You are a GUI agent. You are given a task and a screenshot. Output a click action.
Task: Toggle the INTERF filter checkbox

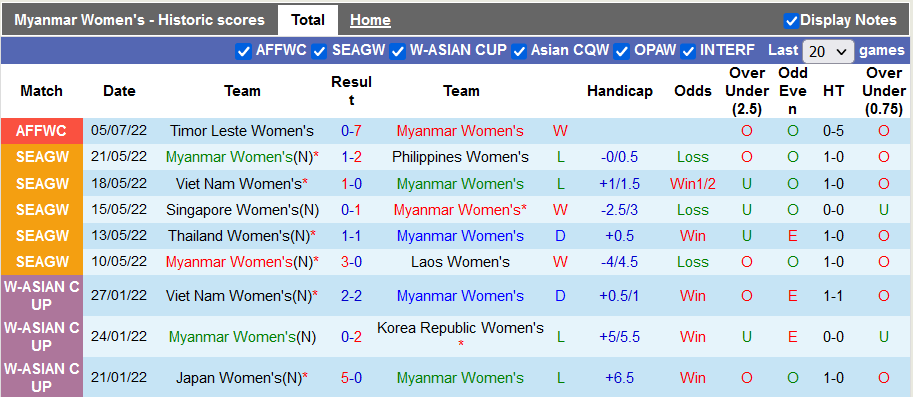click(688, 51)
